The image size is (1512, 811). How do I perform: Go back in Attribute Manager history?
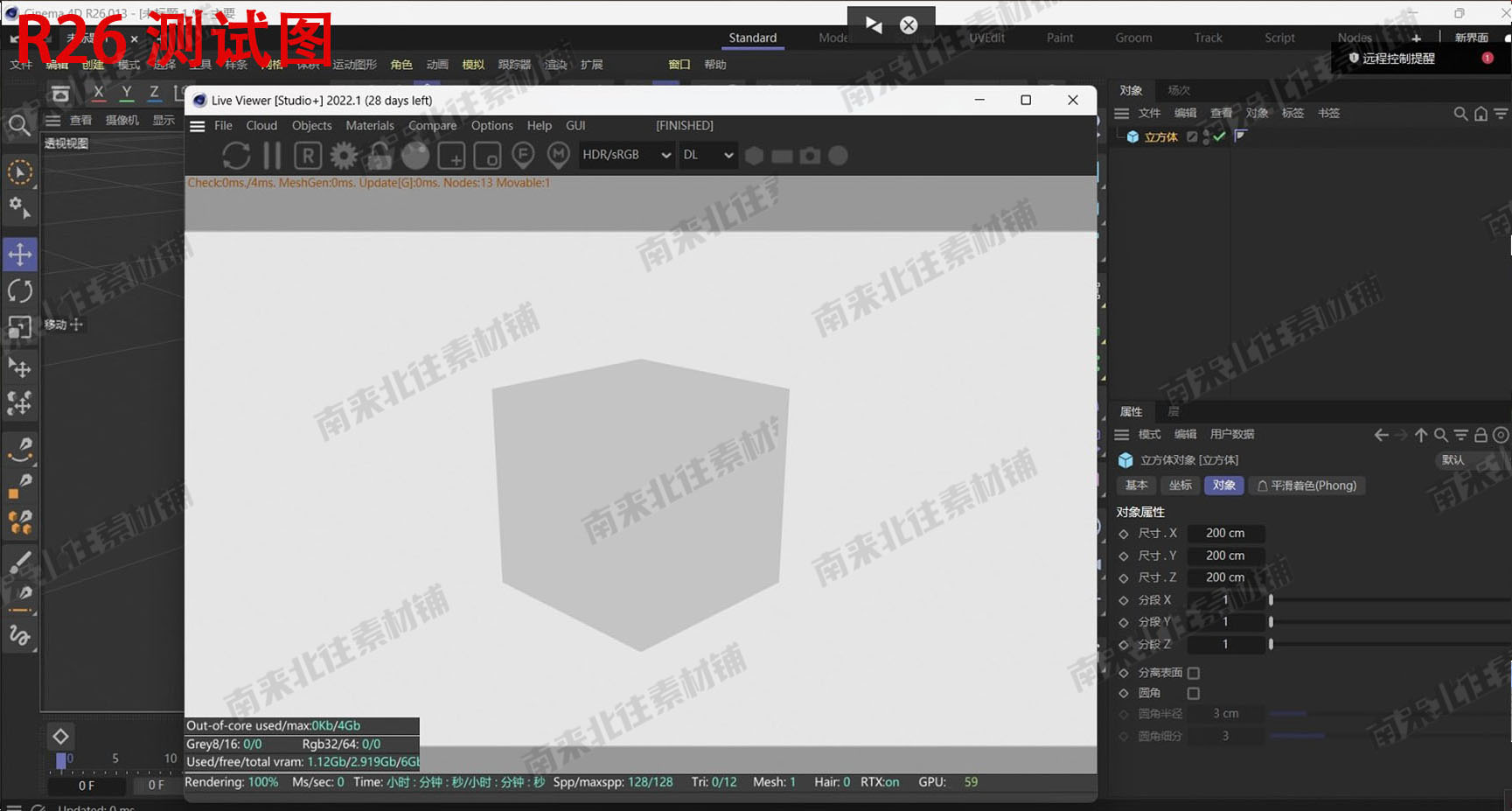[x=1381, y=435]
